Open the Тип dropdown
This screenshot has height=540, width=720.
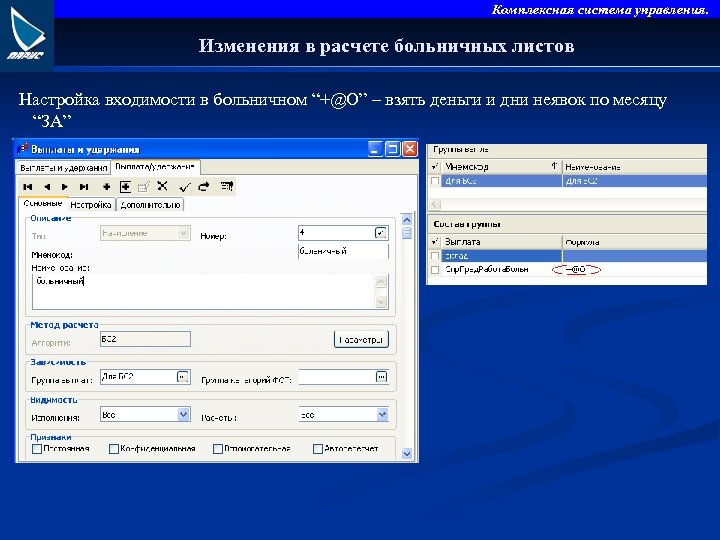coord(184,233)
